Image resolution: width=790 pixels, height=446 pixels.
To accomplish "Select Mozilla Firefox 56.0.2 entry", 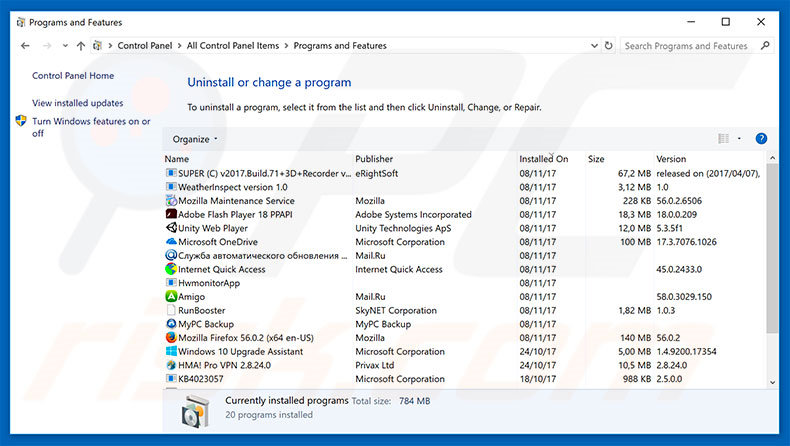I will (x=246, y=338).
